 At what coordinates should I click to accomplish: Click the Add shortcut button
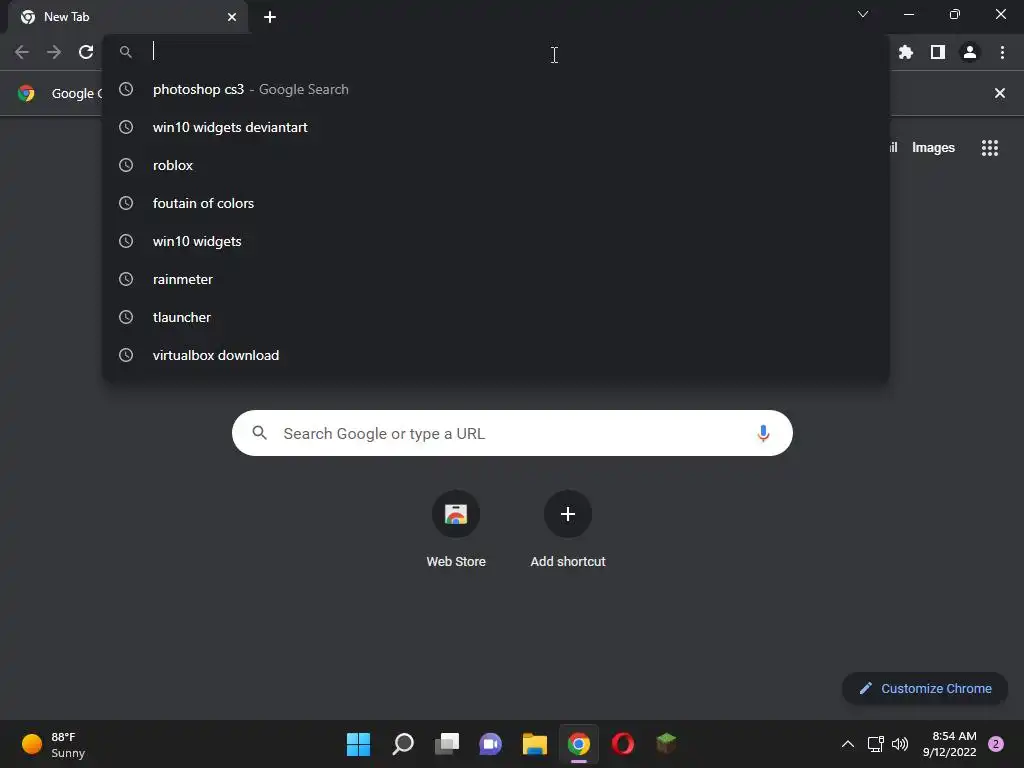coord(568,529)
